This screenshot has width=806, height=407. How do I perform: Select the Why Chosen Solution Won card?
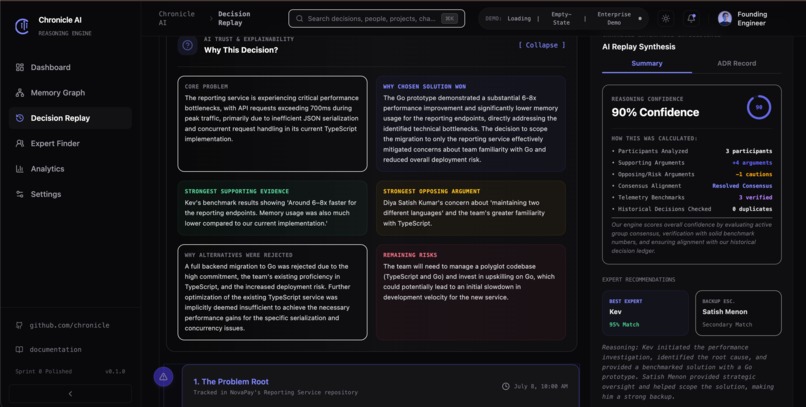click(471, 124)
